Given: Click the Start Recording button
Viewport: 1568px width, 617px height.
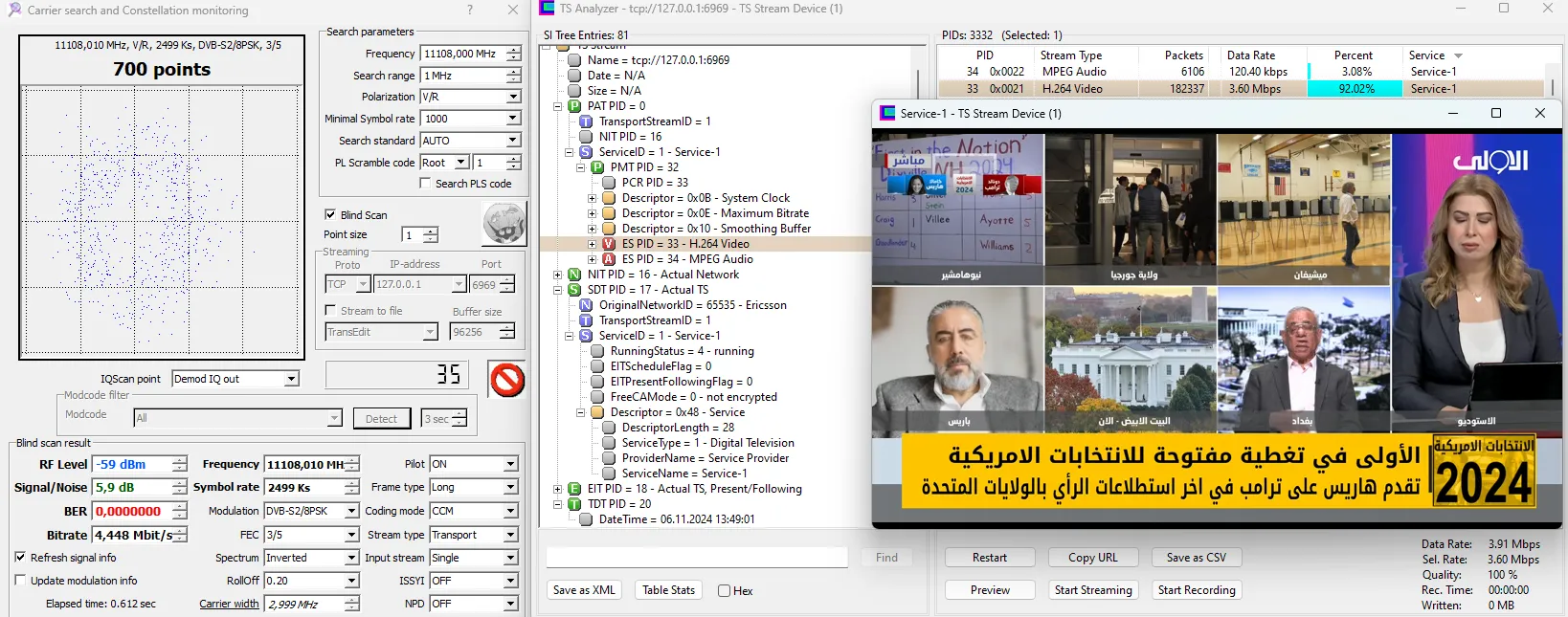Looking at the screenshot, I should coord(1196,590).
